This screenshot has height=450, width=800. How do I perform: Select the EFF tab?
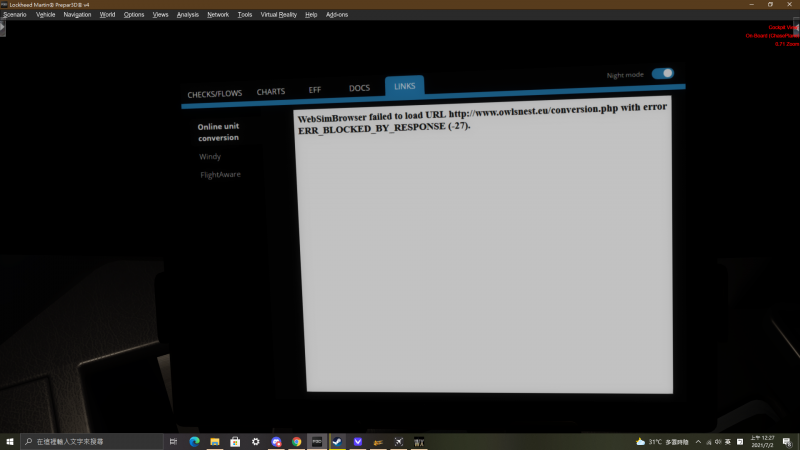point(314,90)
